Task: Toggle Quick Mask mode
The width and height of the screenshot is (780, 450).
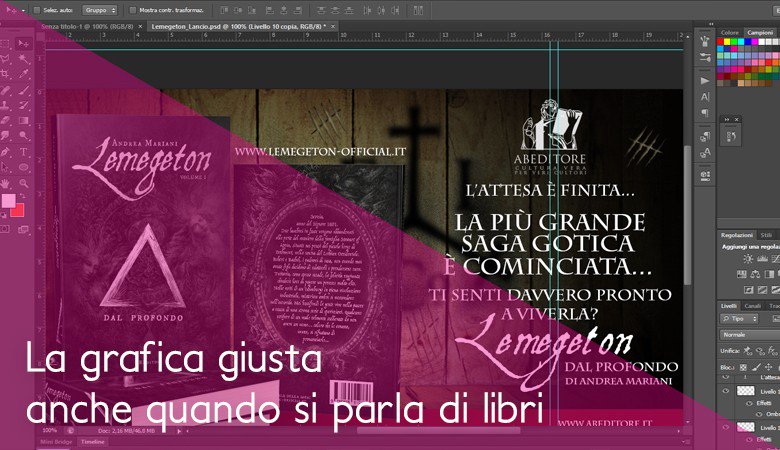Action: pyautogui.click(x=5, y=229)
